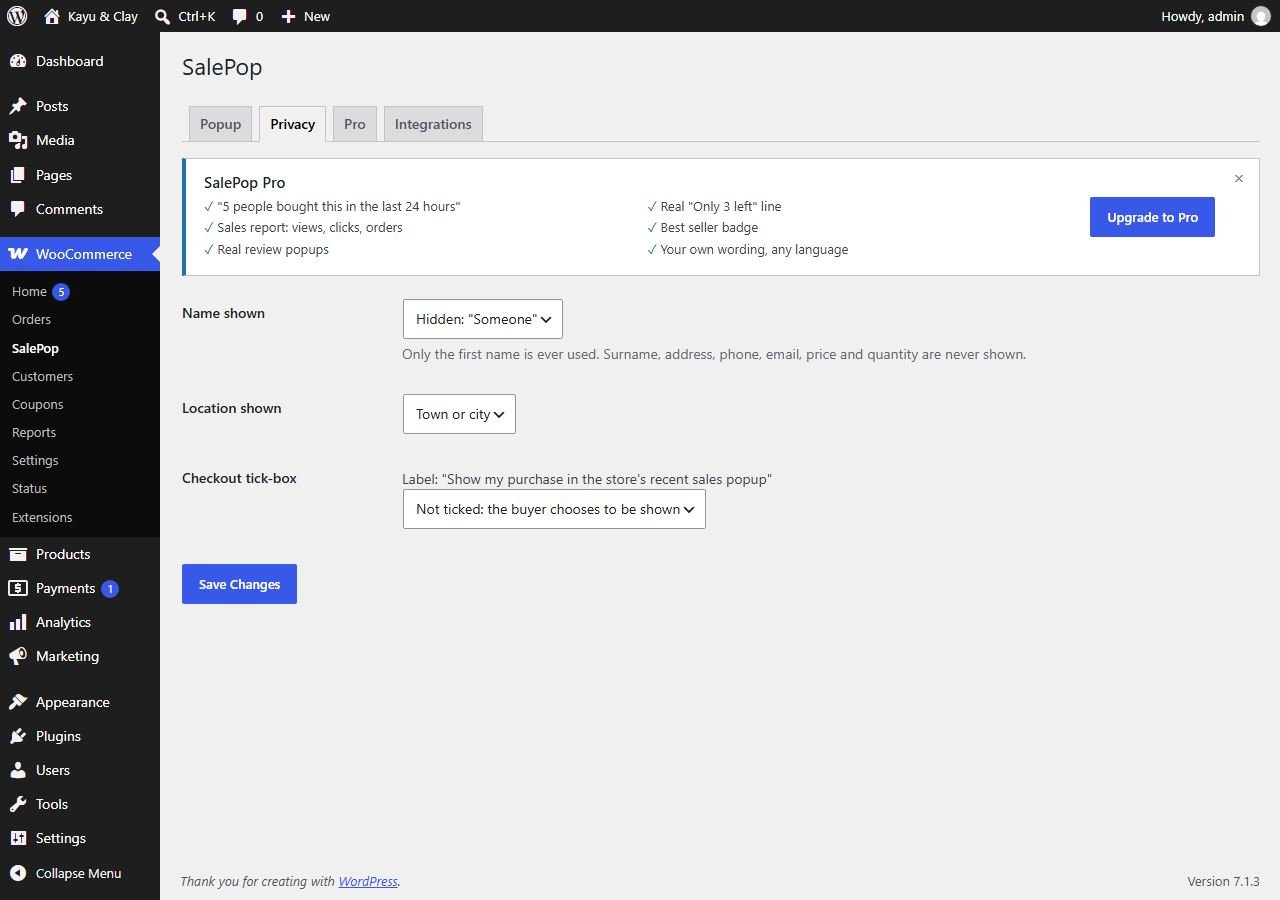Click the Dashboard gauge icon
Image resolution: width=1280 pixels, height=900 pixels.
pyautogui.click(x=18, y=61)
